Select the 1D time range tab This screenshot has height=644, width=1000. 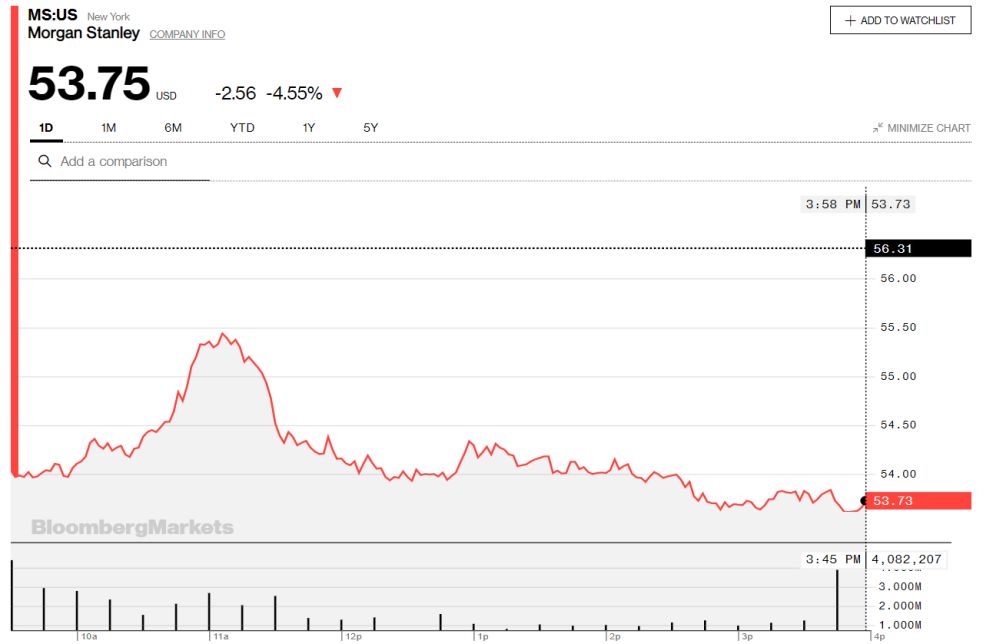pos(46,128)
